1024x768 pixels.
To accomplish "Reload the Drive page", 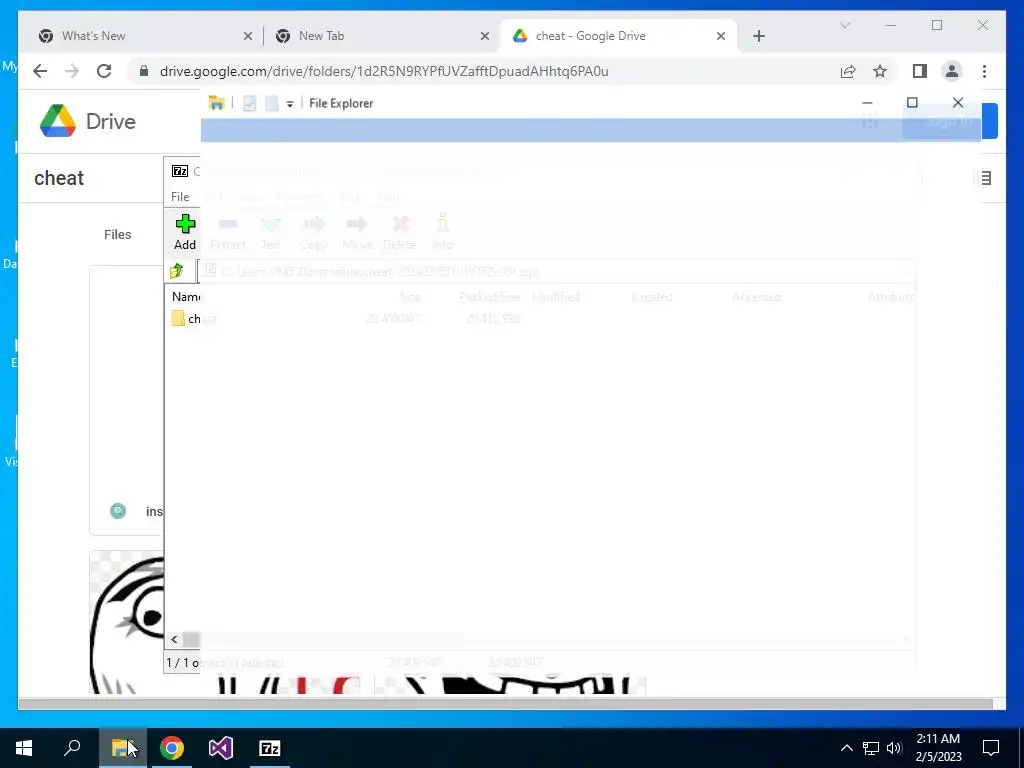I will [104, 71].
